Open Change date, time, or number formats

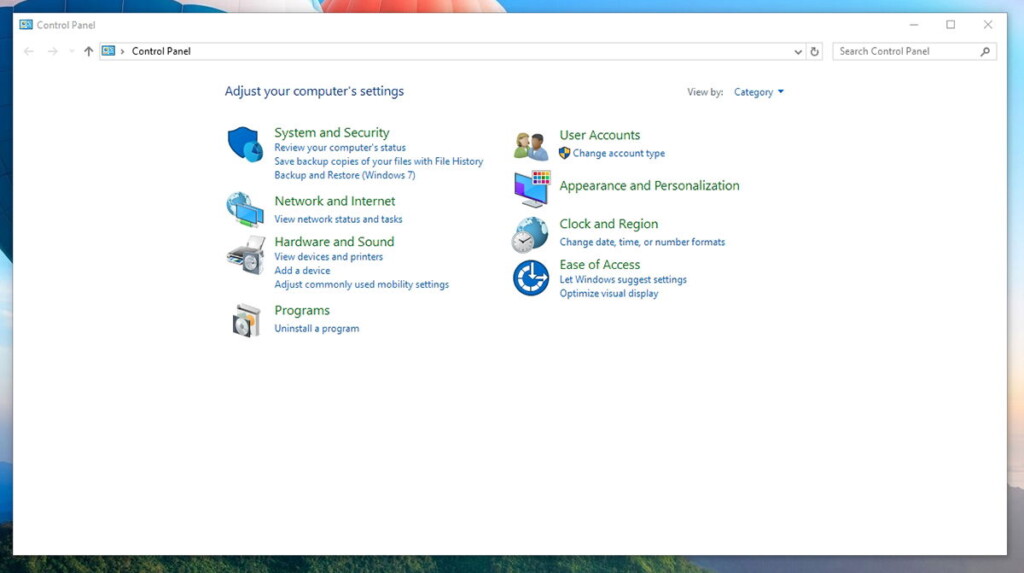point(642,242)
